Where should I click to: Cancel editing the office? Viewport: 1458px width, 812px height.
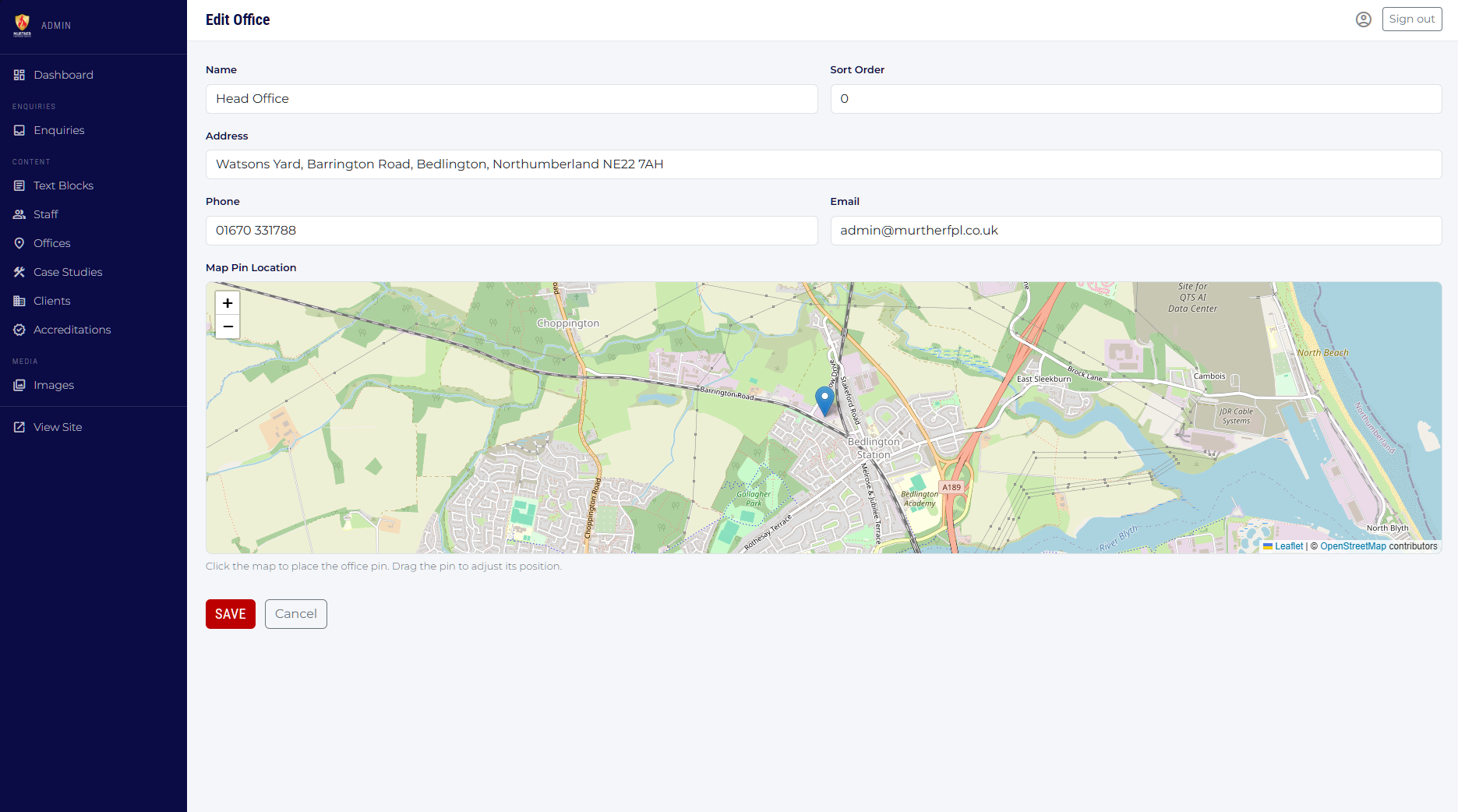295,614
